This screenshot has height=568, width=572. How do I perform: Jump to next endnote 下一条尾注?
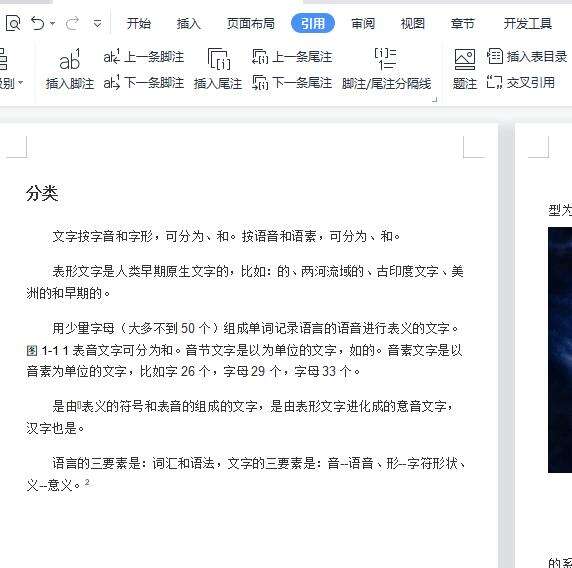(x=292, y=83)
